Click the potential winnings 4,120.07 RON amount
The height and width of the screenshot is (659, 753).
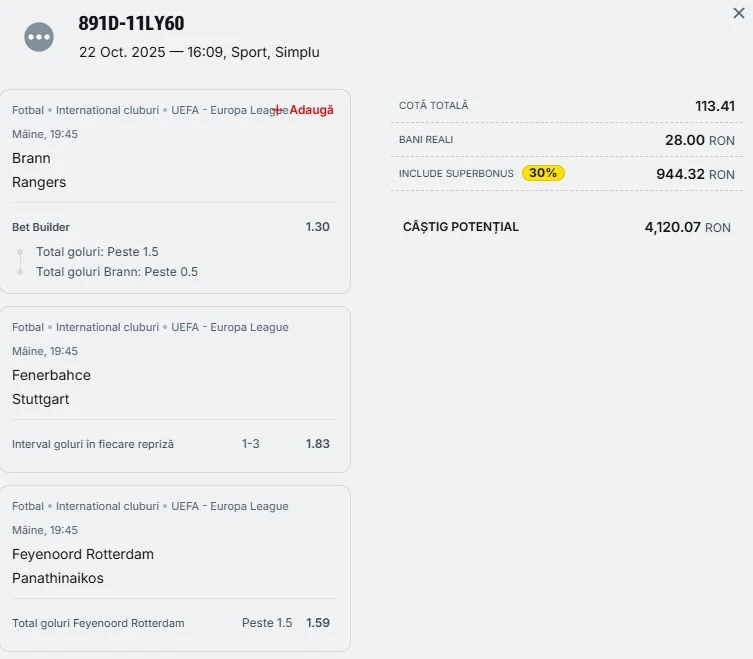tap(687, 227)
